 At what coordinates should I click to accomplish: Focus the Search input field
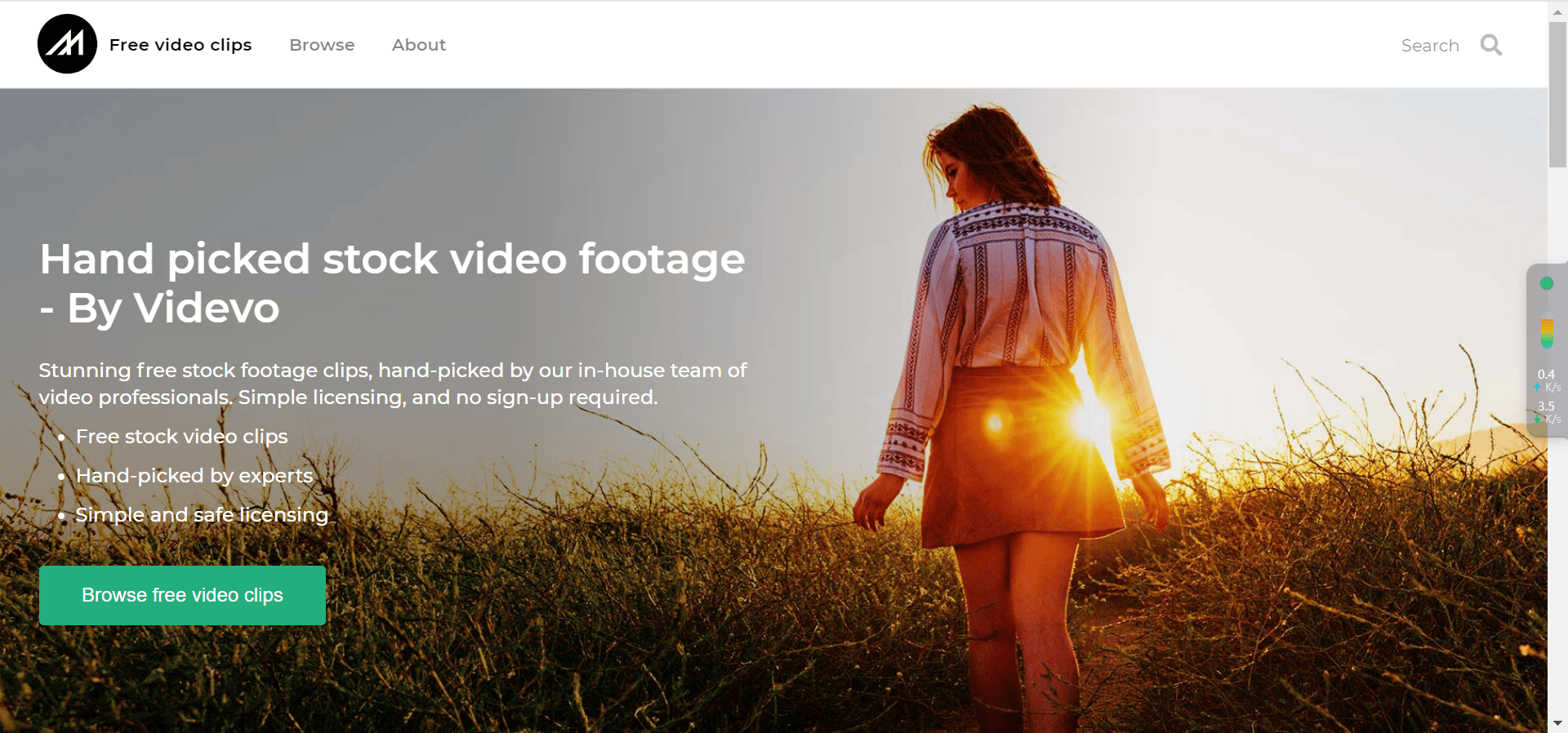[x=1429, y=46]
